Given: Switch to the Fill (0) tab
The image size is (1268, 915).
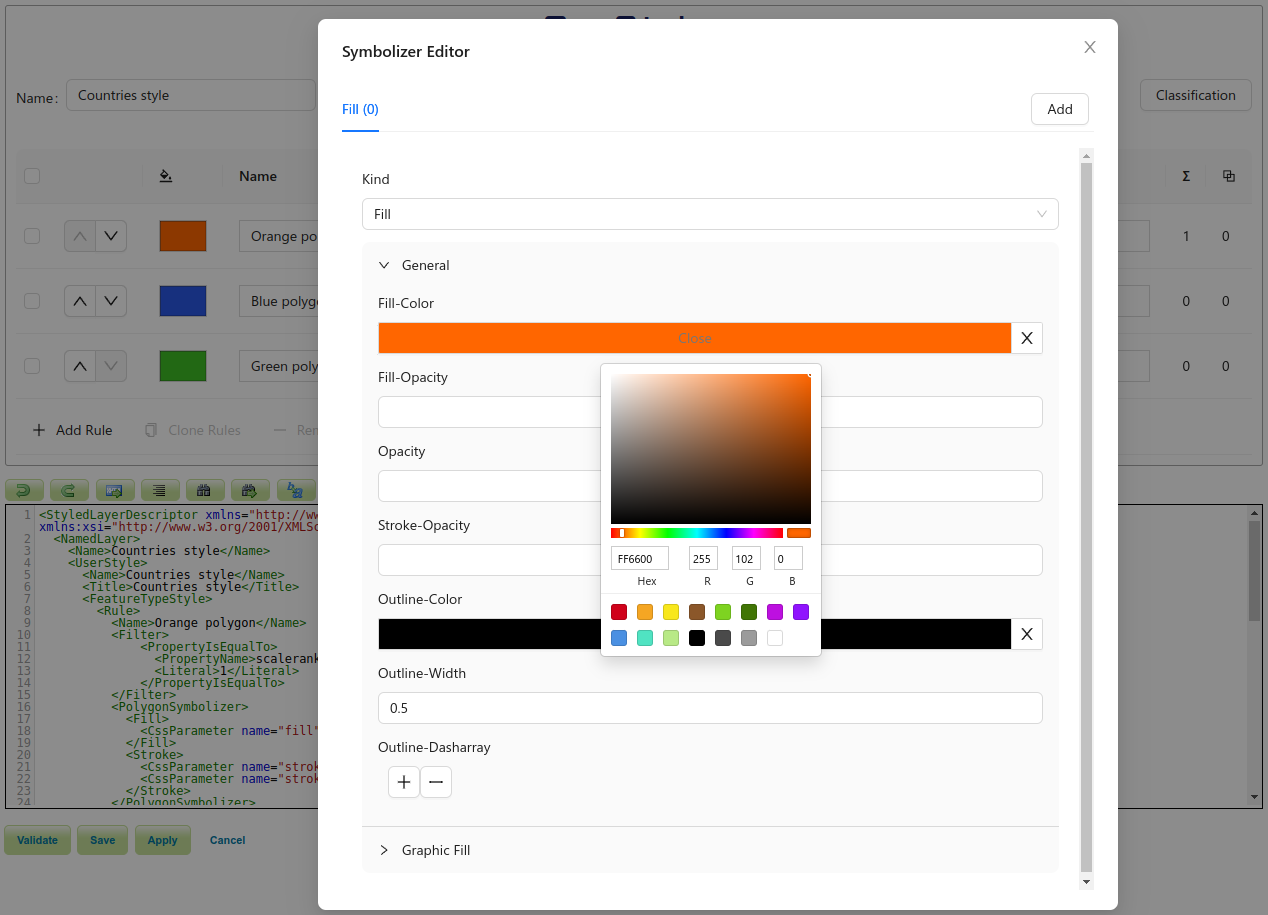Looking at the screenshot, I should click(x=360, y=109).
